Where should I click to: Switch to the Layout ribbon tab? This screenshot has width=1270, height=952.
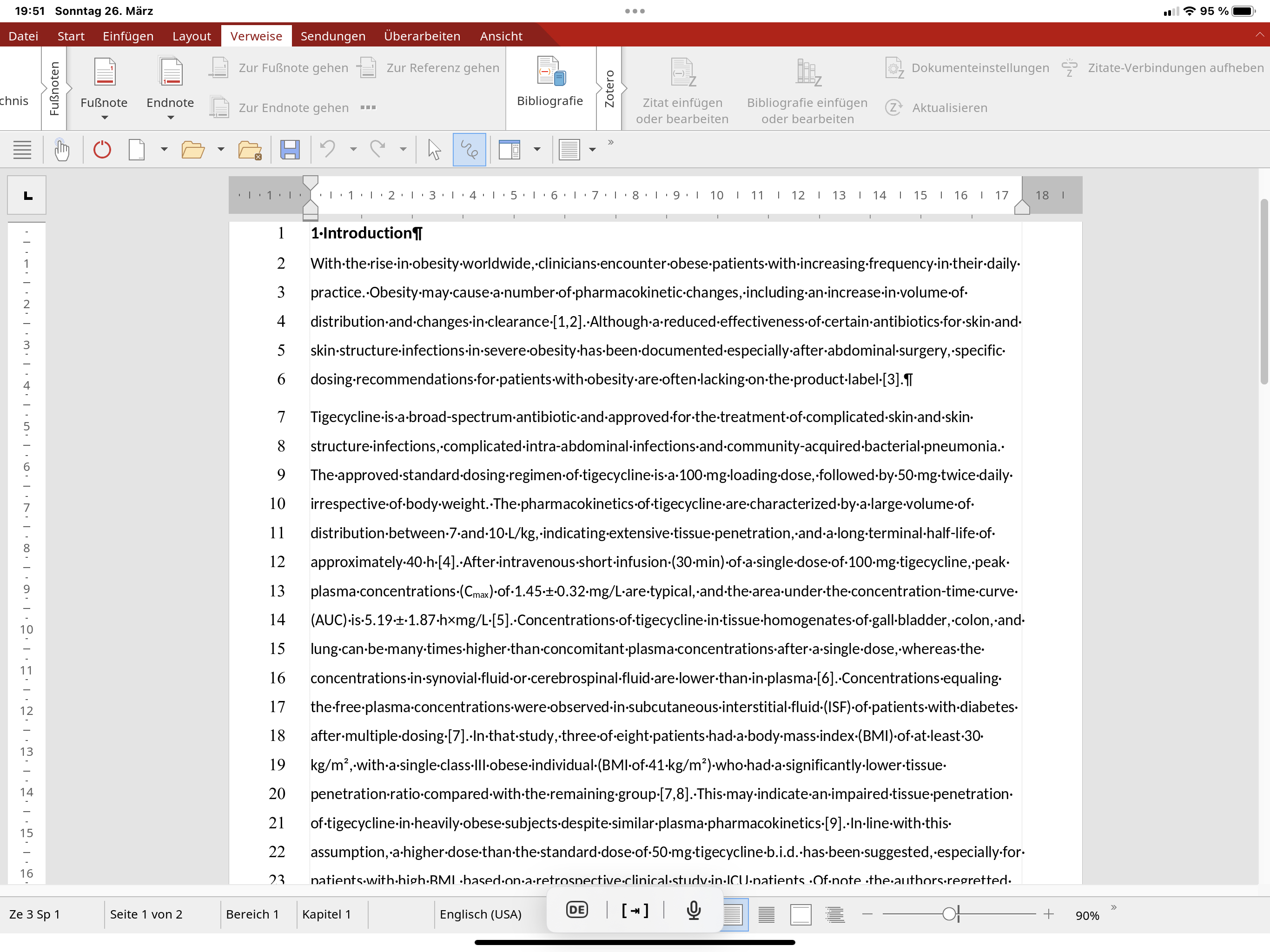pos(191,36)
